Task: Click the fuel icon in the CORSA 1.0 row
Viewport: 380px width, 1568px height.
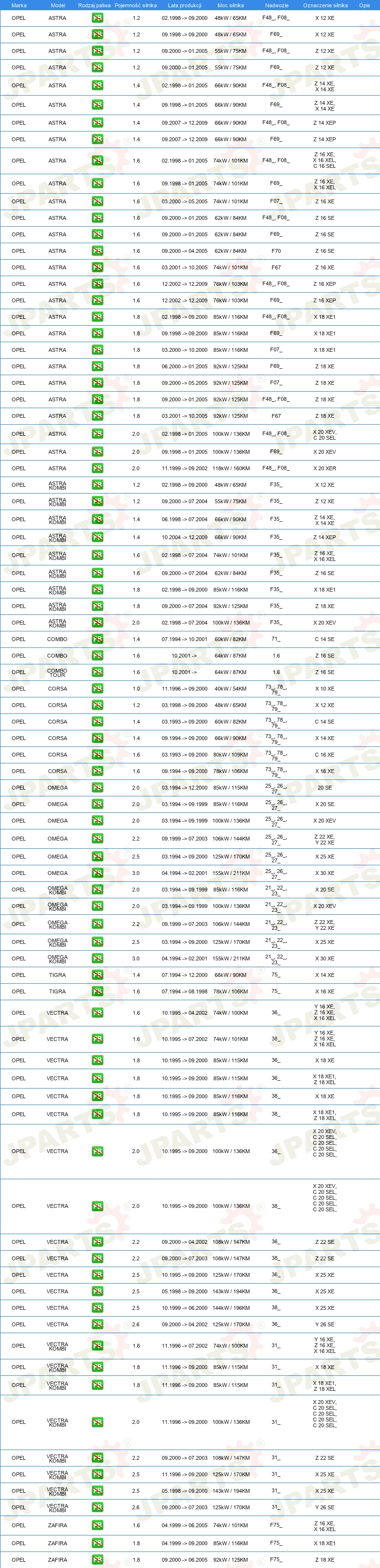Action: pos(98,689)
